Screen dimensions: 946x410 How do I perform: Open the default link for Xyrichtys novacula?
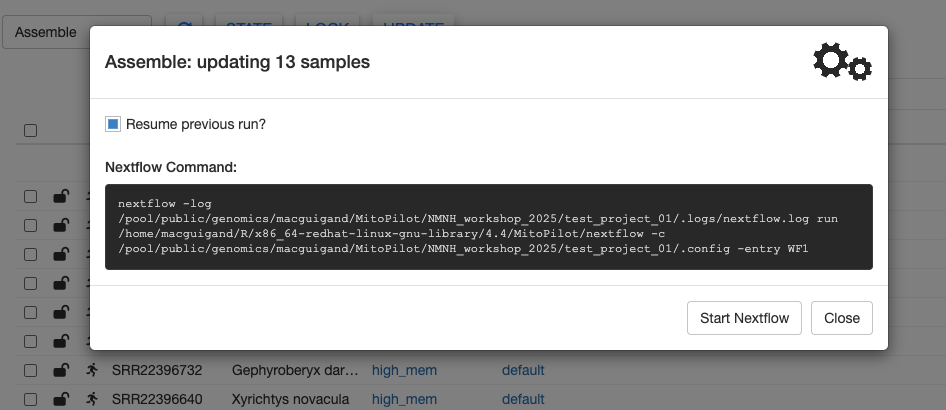pyautogui.click(x=523, y=399)
